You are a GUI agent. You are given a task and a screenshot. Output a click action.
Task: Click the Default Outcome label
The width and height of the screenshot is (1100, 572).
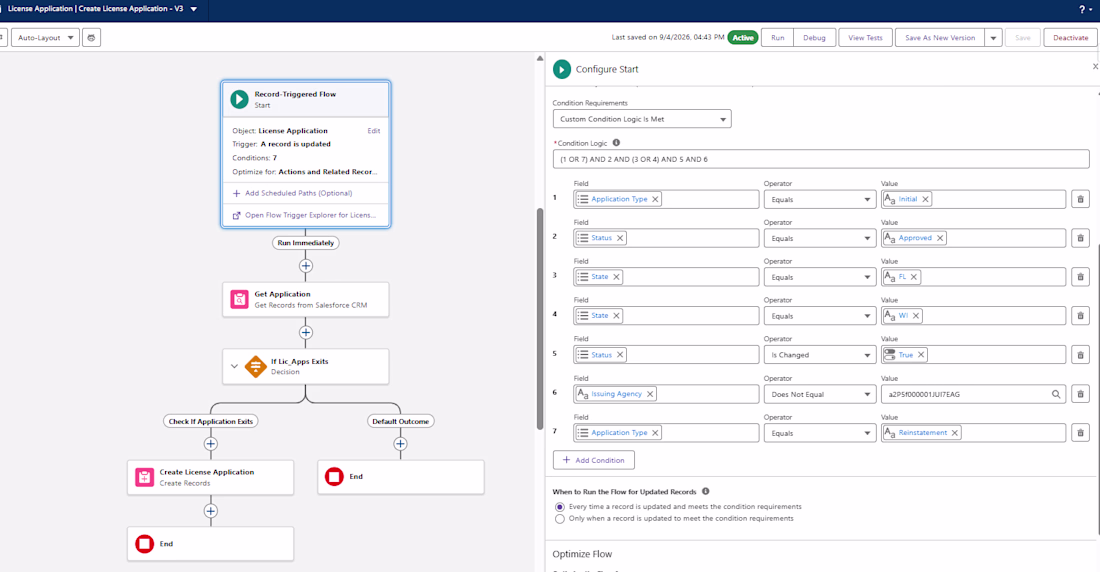(x=400, y=421)
